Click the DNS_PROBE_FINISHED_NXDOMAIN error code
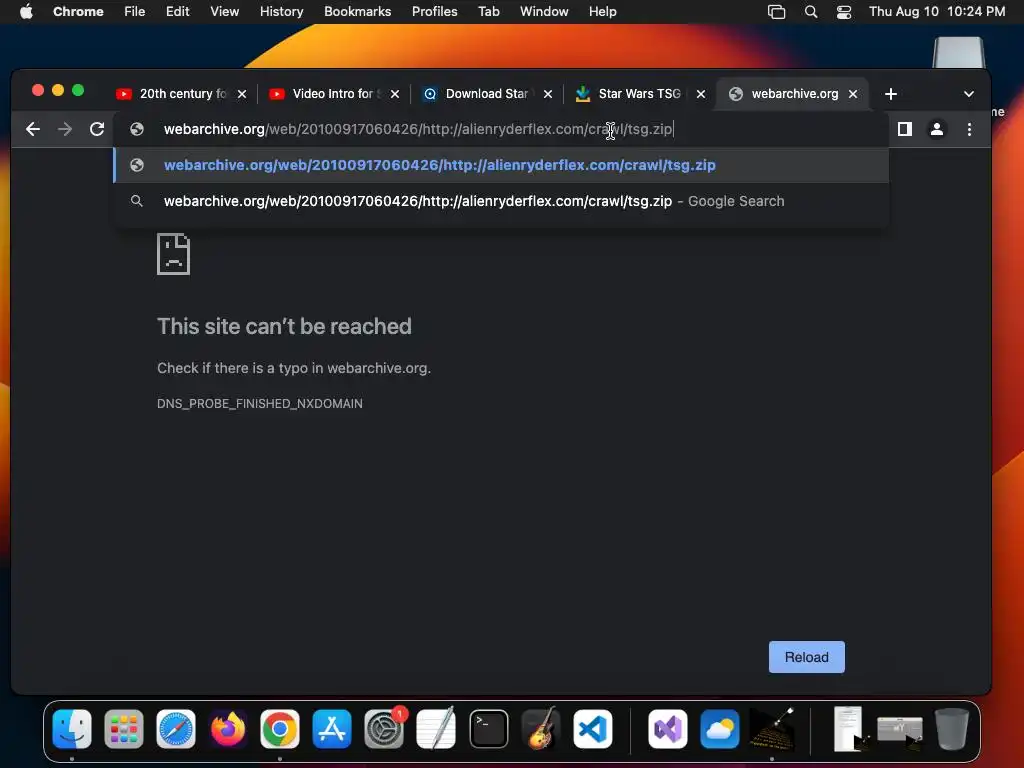 coord(260,404)
